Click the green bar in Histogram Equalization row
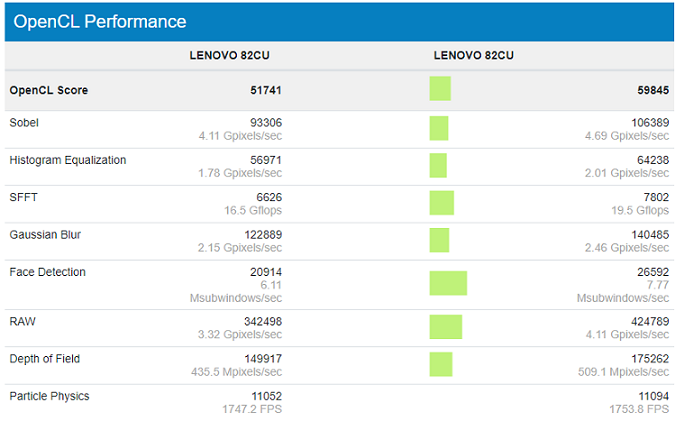676x430 pixels. 438,166
